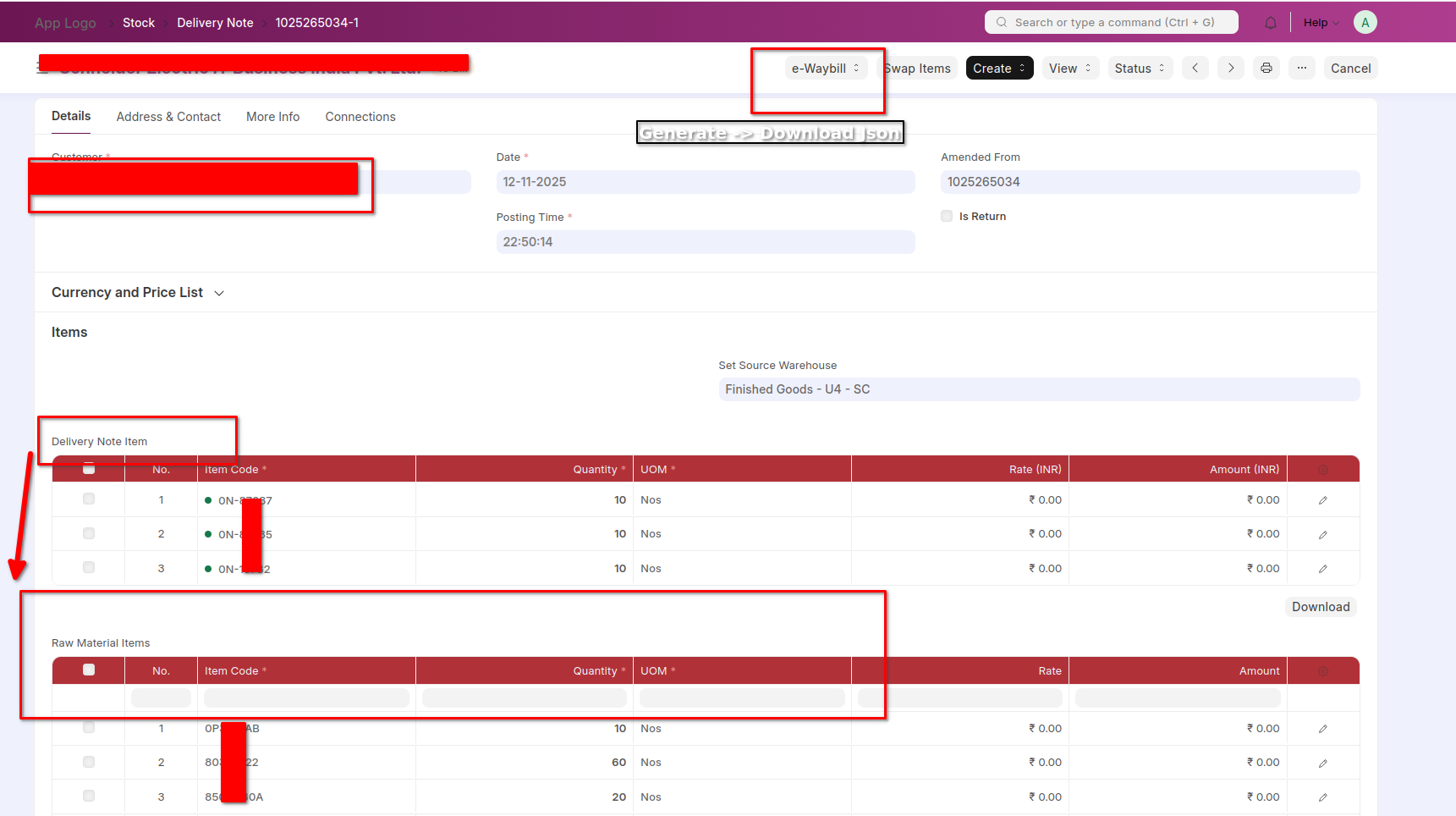Viewport: 1456px width, 816px height.
Task: Edit row 2 of Raw Material Items
Action: [1322, 763]
